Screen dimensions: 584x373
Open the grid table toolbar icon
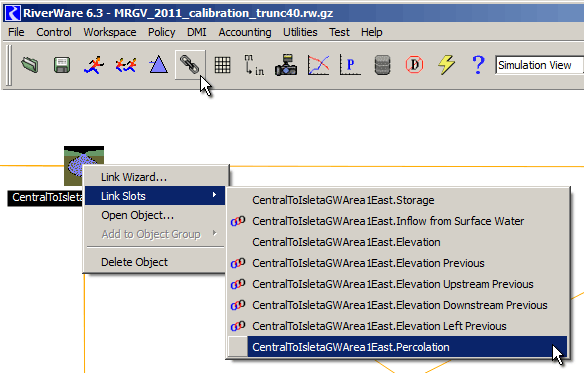(x=222, y=65)
